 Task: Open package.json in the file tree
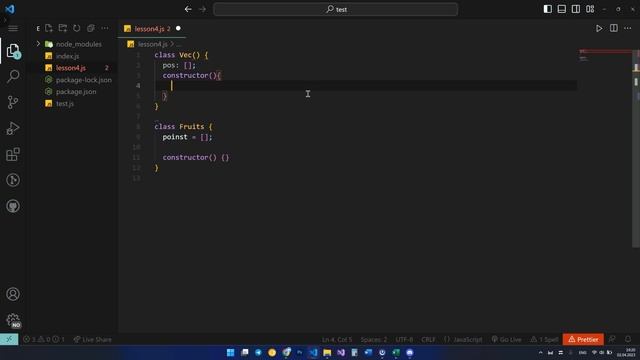(76, 91)
